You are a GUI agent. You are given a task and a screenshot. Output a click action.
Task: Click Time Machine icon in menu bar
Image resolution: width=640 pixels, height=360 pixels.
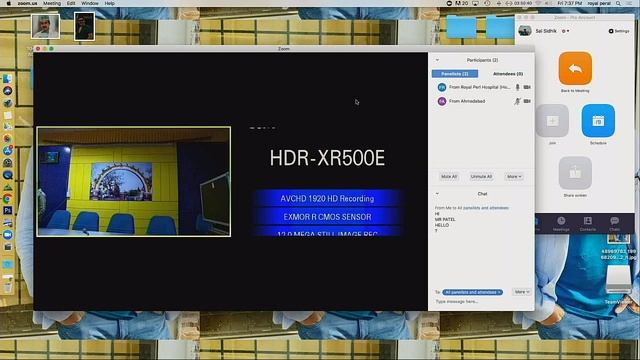click(487, 3)
